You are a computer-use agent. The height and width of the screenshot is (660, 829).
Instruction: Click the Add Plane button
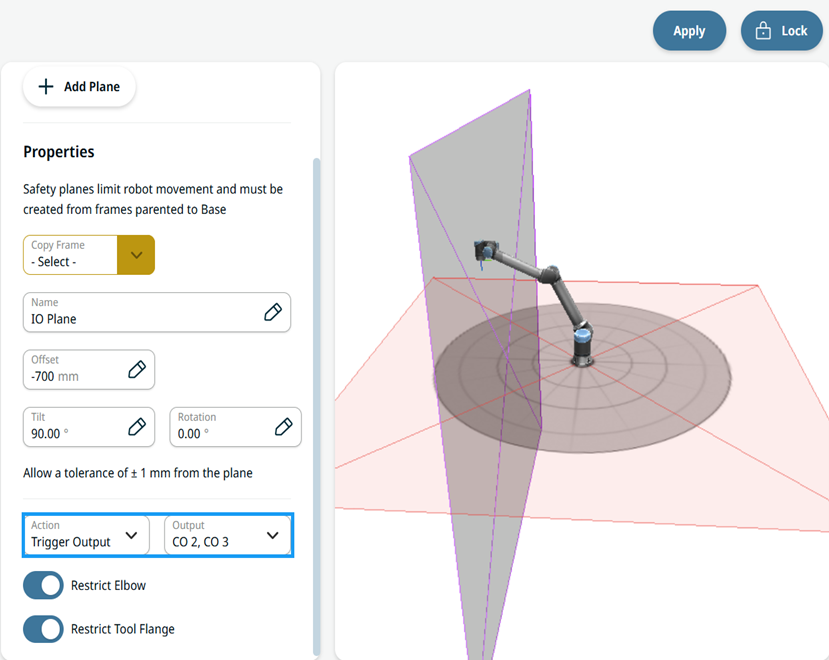click(x=79, y=86)
